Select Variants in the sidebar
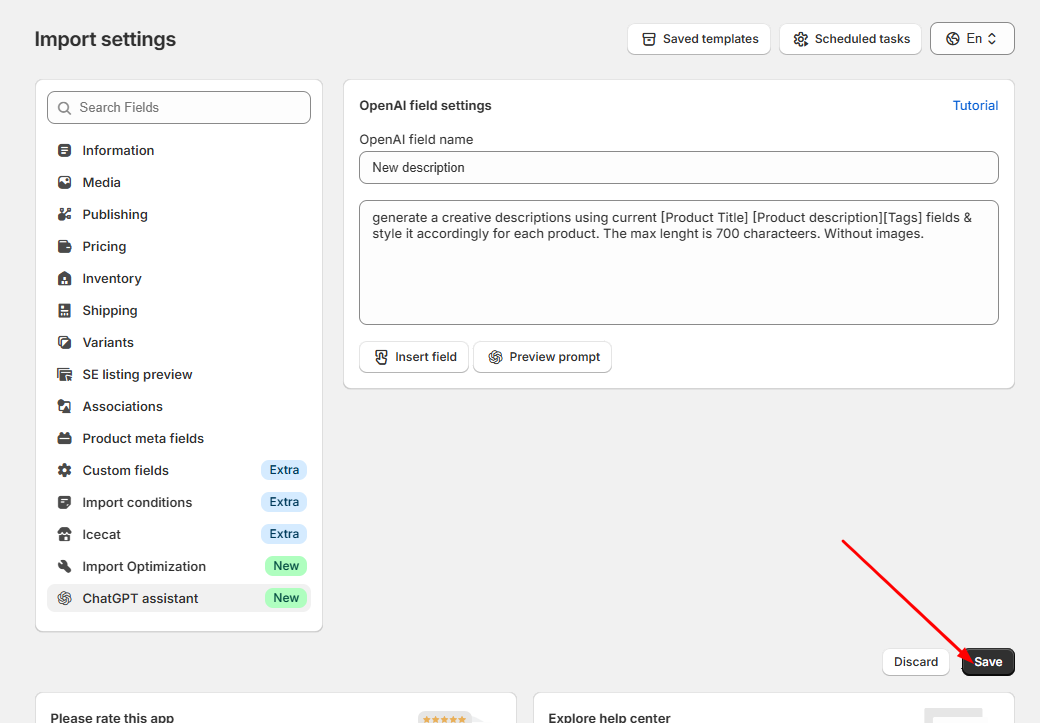 179,342
